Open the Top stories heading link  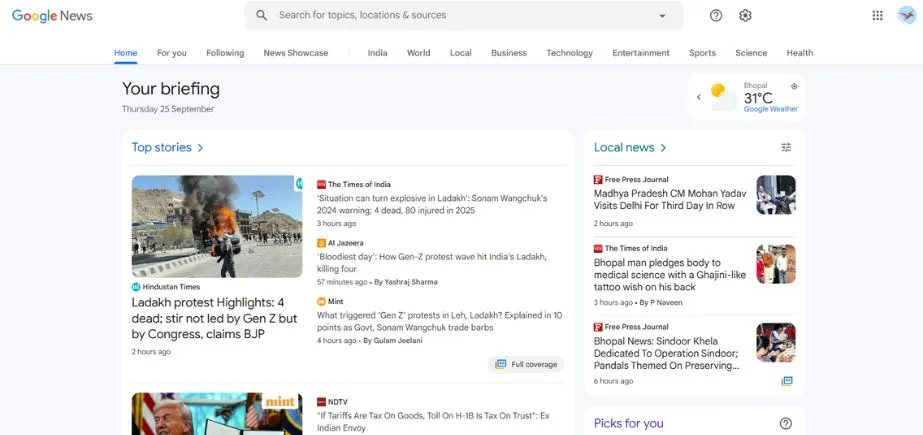coord(161,147)
